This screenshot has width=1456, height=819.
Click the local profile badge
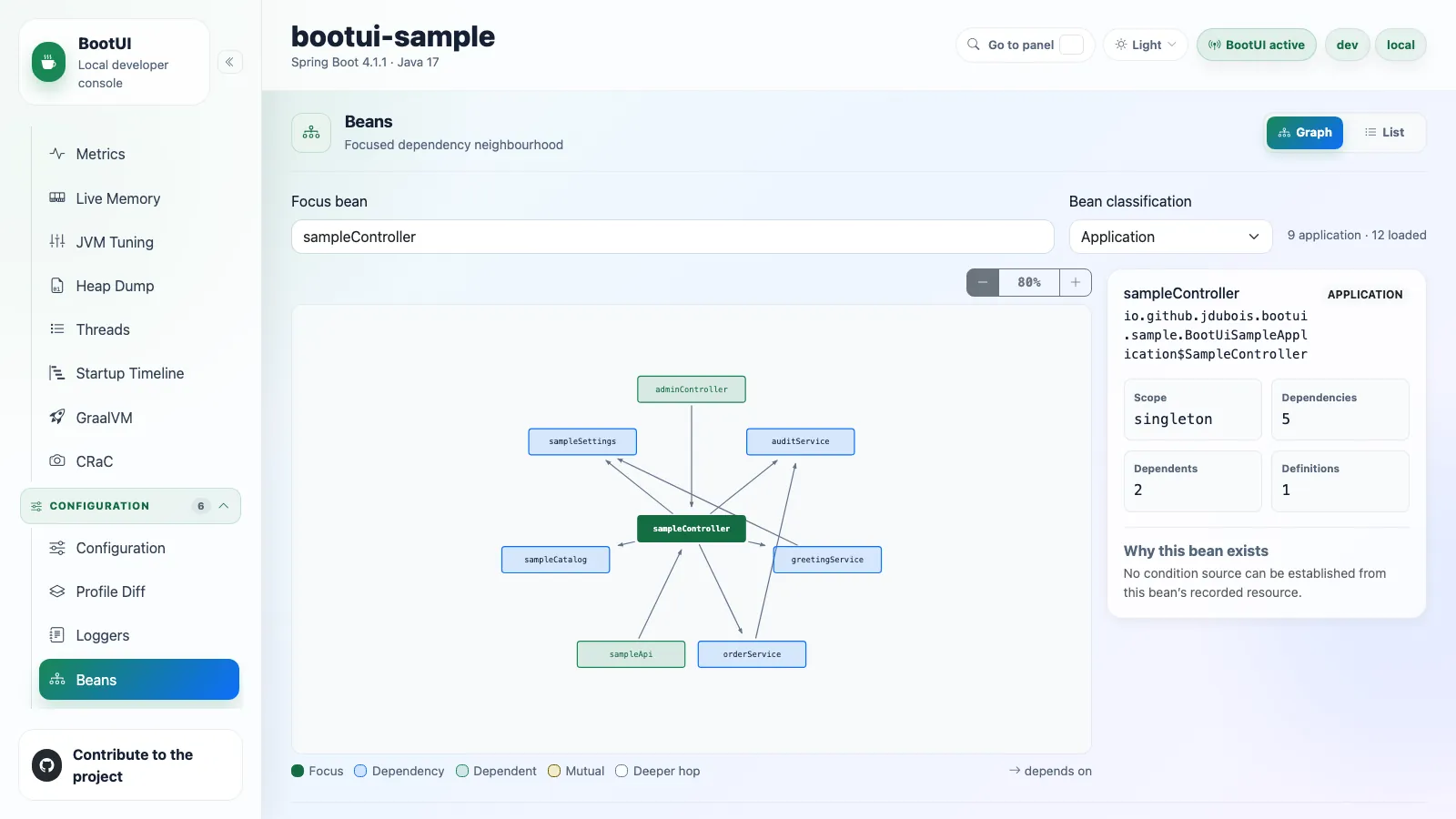point(1400,45)
